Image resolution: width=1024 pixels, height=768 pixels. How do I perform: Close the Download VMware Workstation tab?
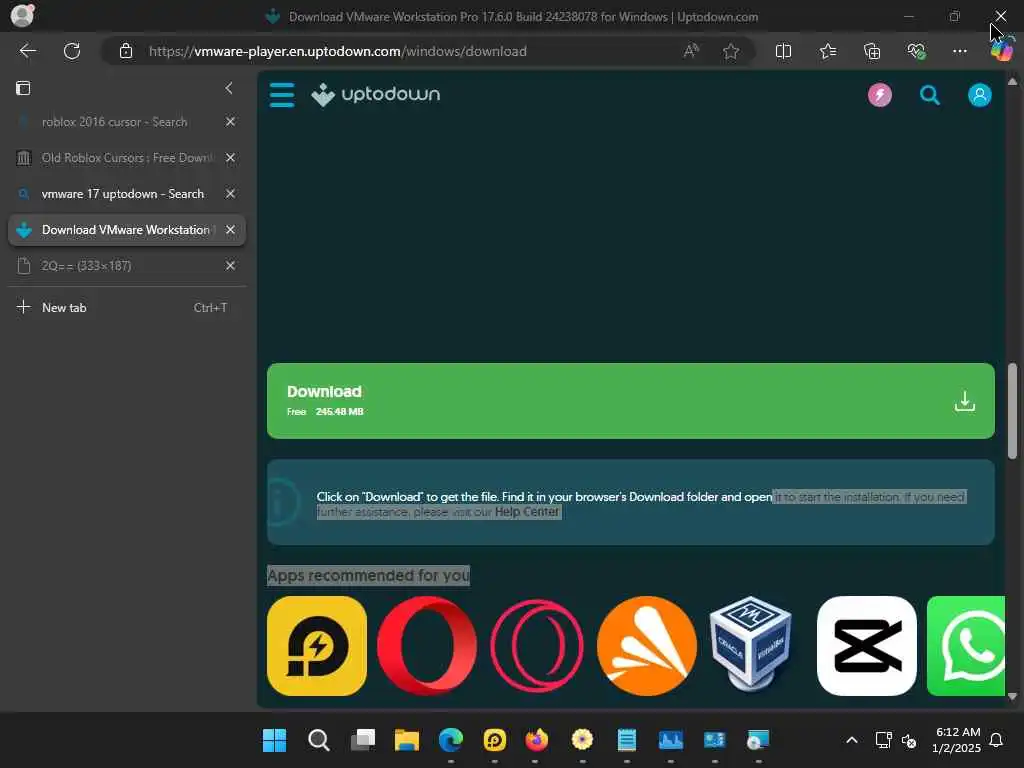231,230
